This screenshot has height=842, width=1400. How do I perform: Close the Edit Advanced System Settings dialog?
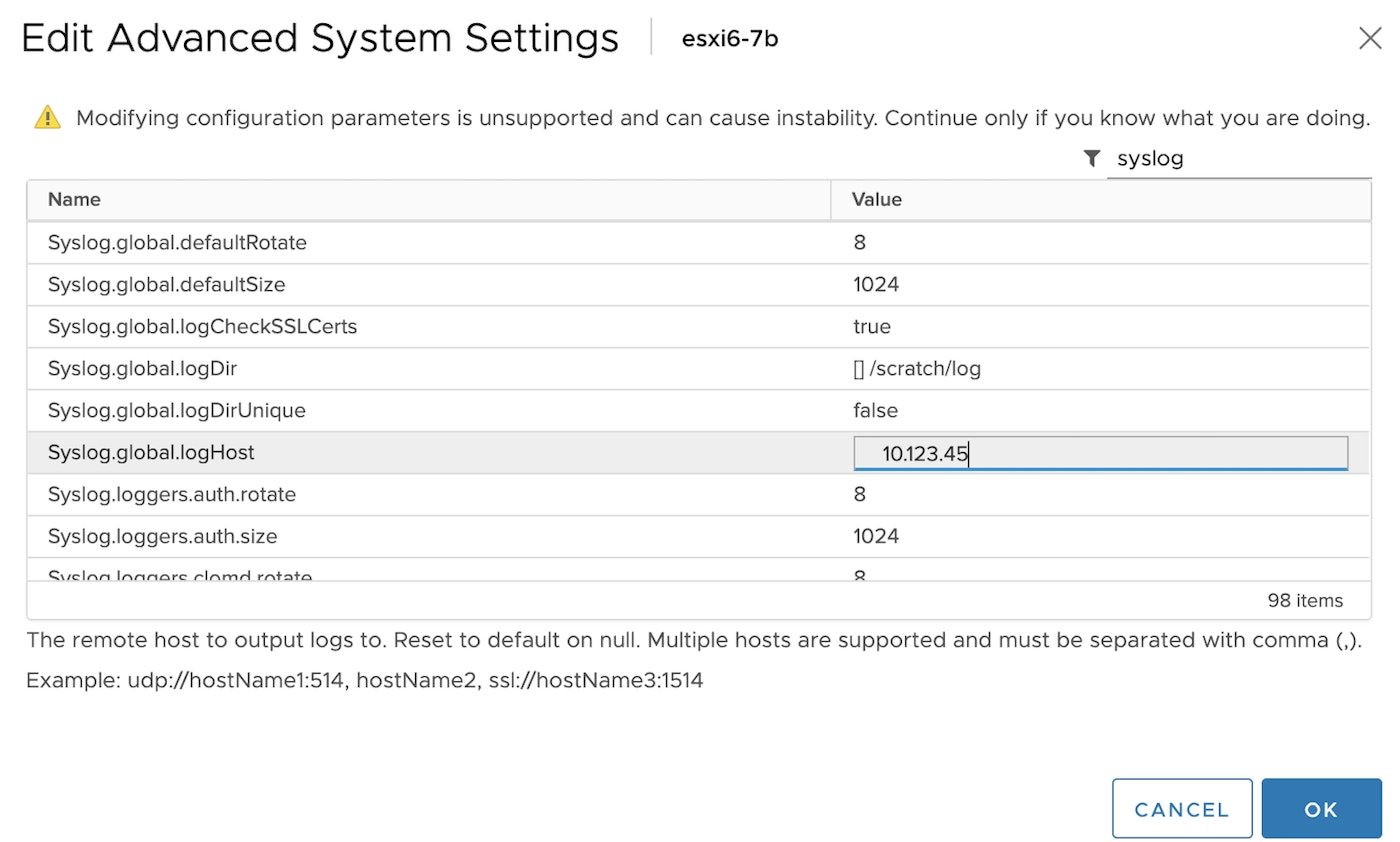point(1370,38)
